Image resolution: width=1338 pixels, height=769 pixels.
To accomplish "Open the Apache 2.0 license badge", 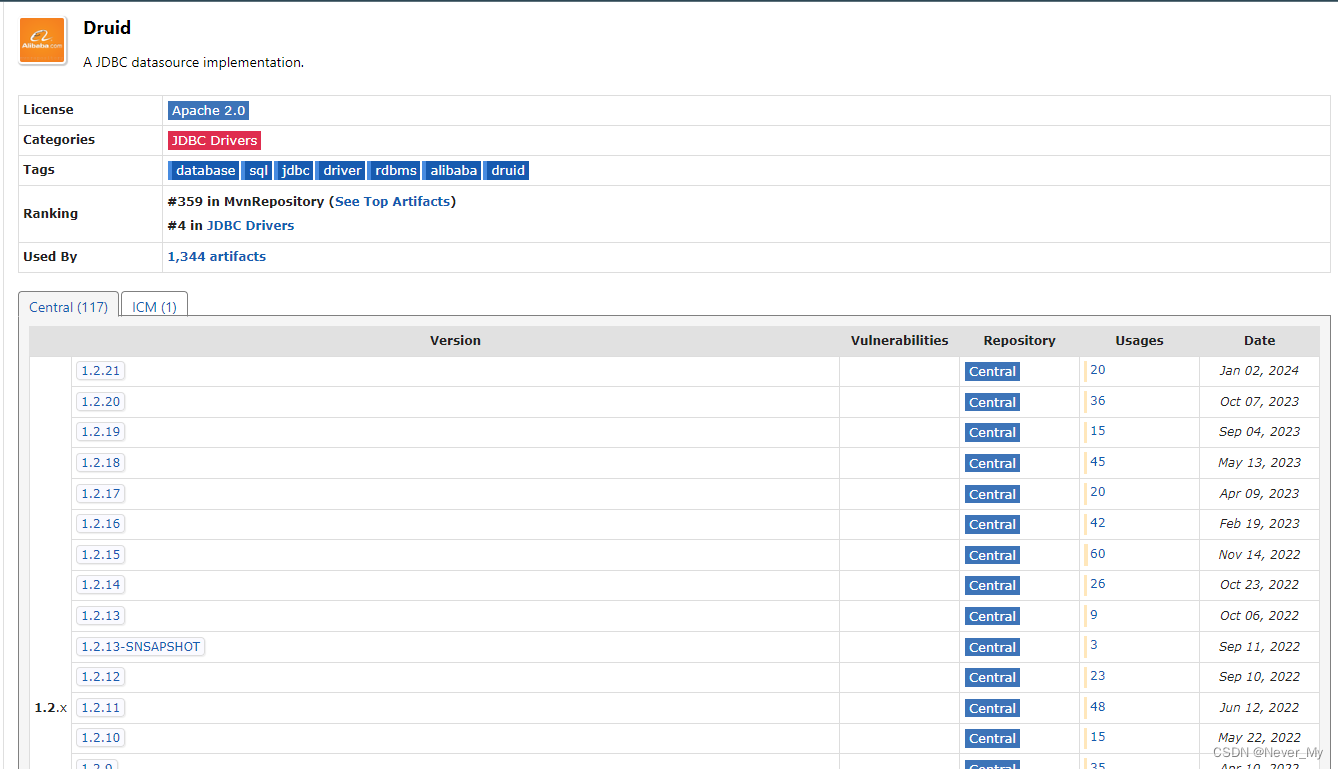I will pos(208,110).
